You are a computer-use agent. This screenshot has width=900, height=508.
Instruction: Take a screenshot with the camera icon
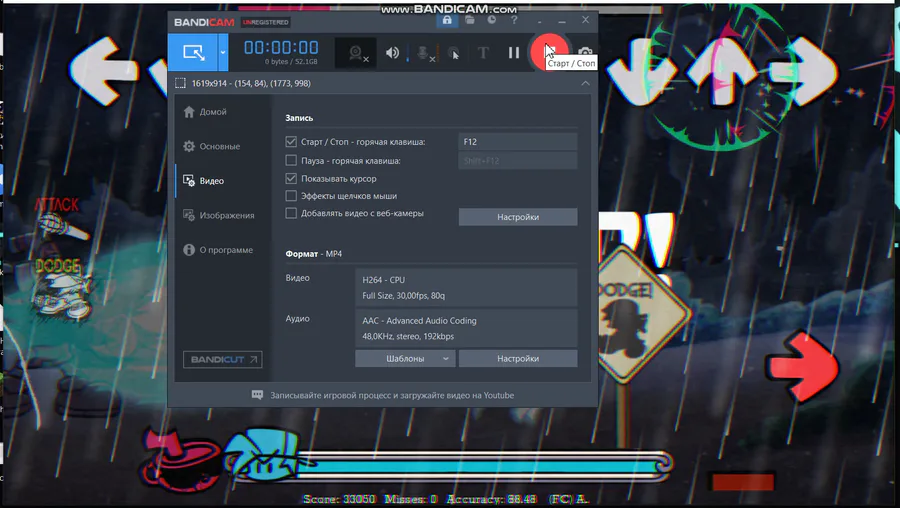[x=585, y=52]
